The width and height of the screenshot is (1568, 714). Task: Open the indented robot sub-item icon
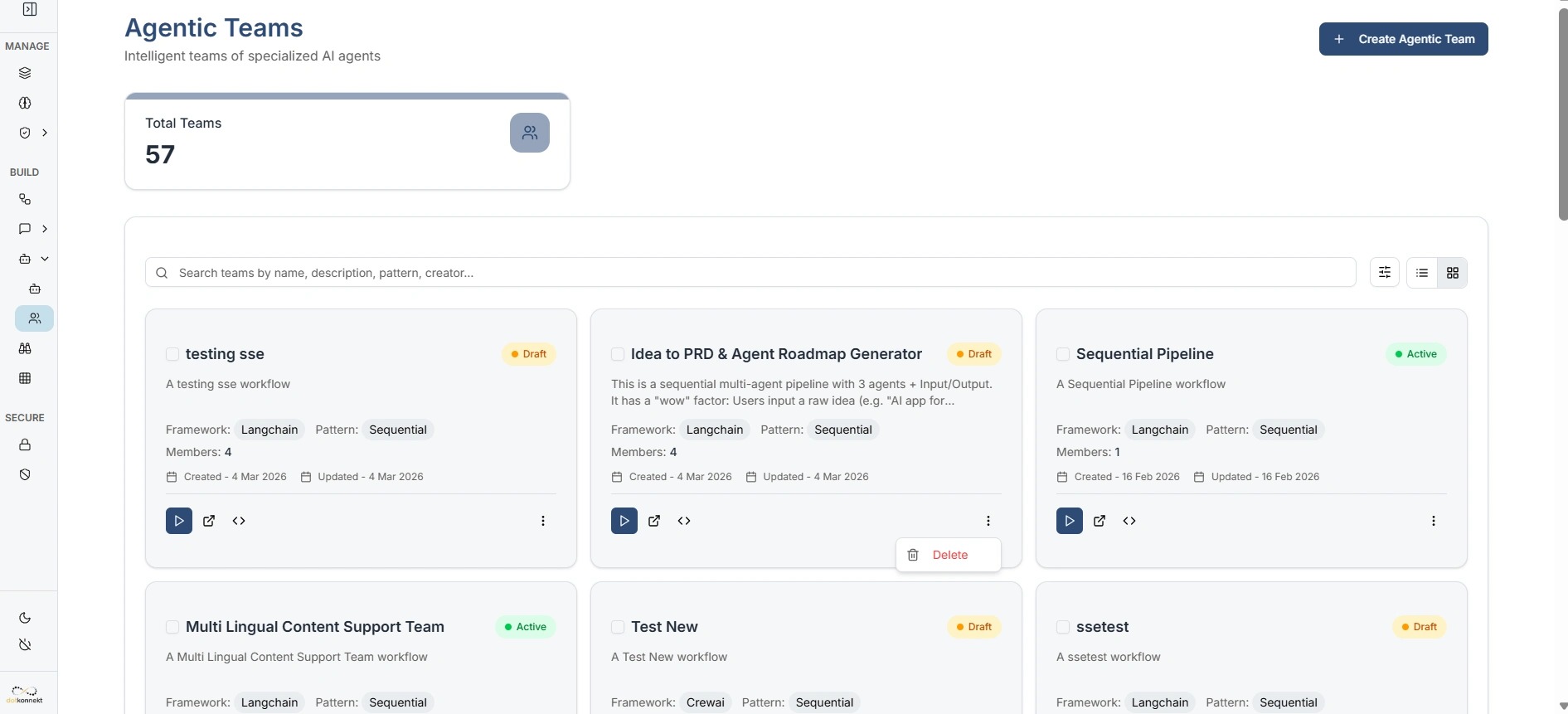coord(35,289)
